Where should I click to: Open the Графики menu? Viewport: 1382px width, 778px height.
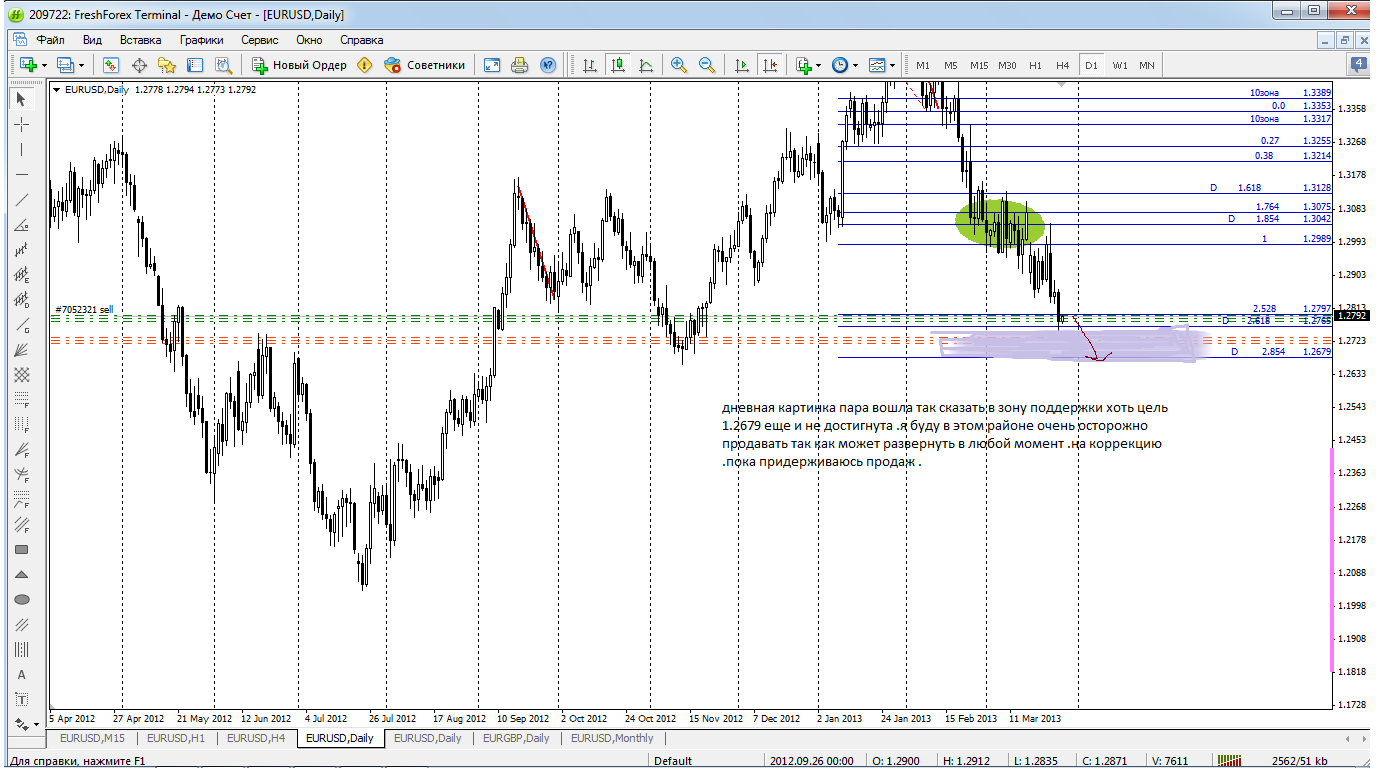201,40
